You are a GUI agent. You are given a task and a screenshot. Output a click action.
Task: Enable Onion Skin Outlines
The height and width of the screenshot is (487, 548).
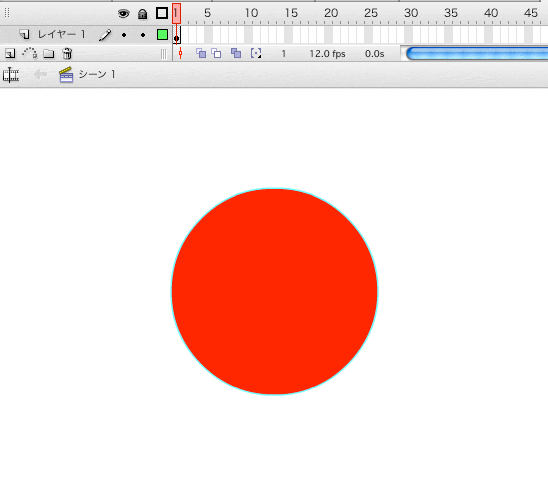216,53
